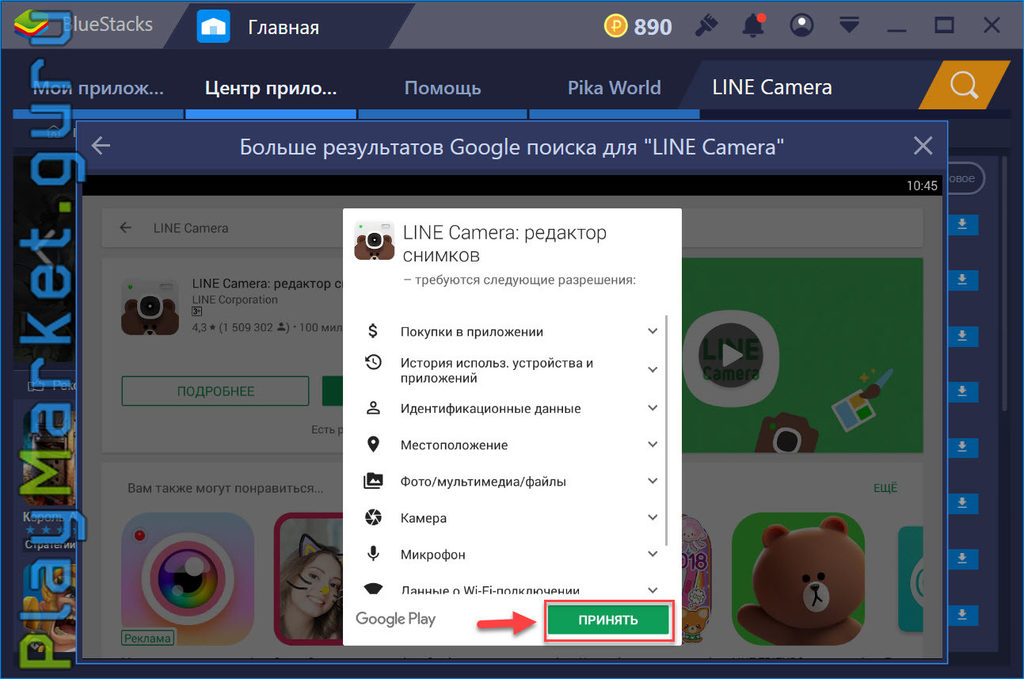Open the title bar dropdown menu arrow
Viewport: 1024px width, 679px height.
point(849,26)
